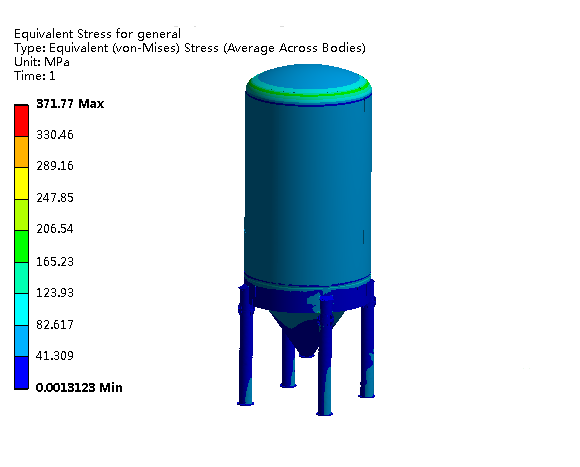Click the 'Time: 1' text line
This screenshot has width=580, height=467.
pyautogui.click(x=34, y=76)
